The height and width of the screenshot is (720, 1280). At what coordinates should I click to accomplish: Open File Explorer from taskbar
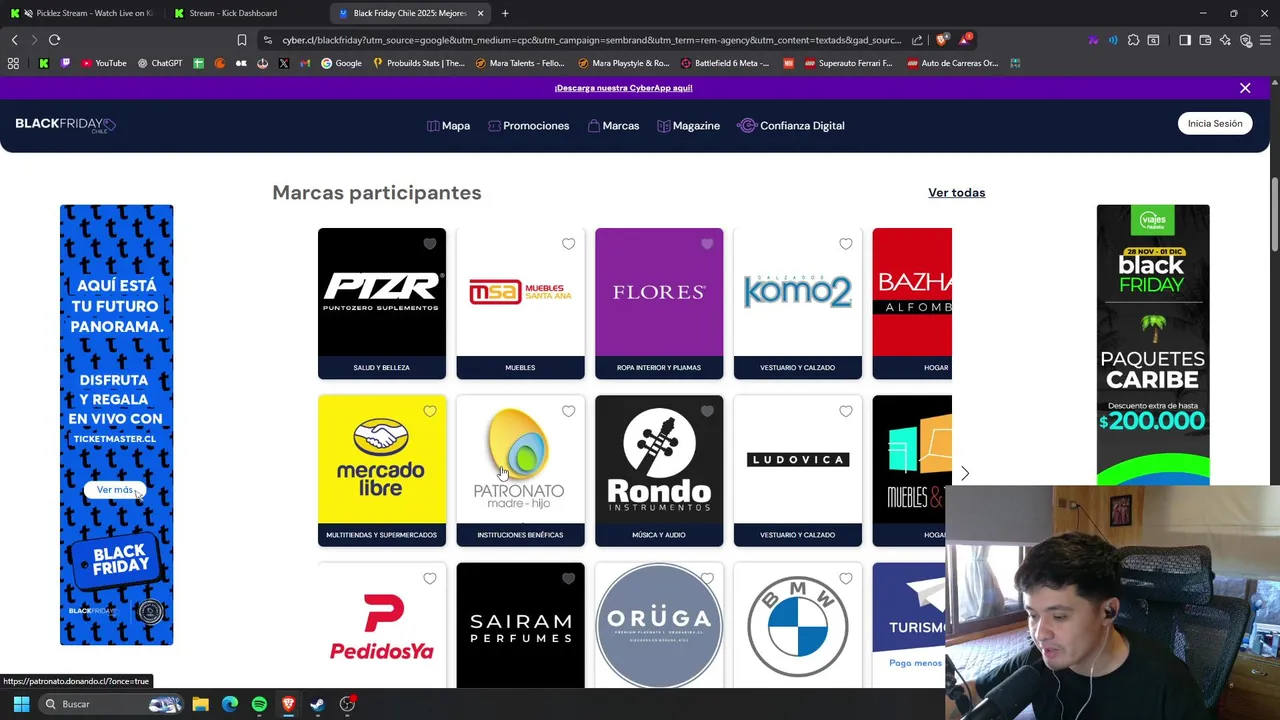pos(200,704)
